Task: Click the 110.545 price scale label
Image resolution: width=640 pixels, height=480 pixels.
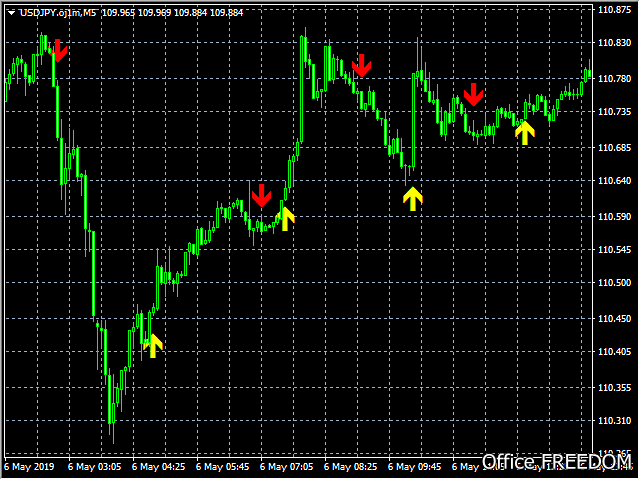Action: coord(614,249)
